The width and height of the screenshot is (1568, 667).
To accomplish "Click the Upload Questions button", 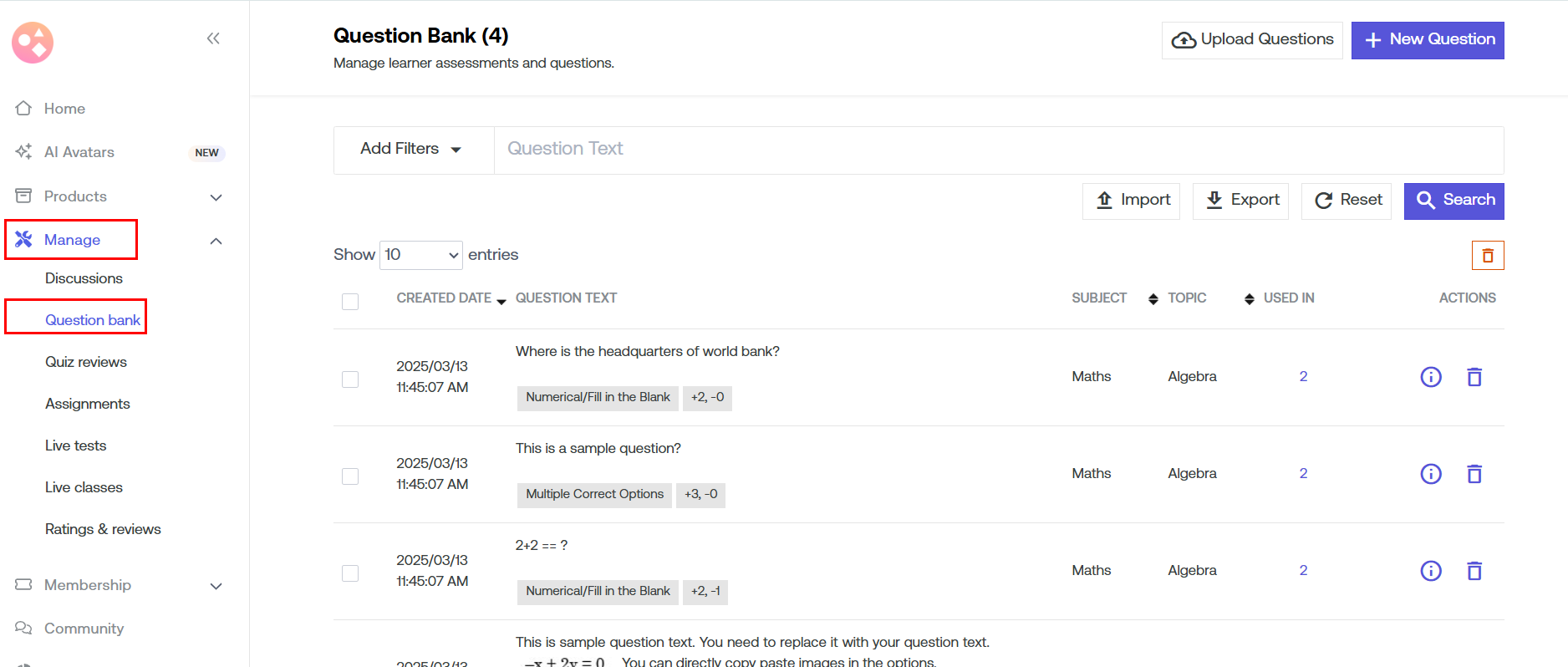I will click(x=1251, y=40).
